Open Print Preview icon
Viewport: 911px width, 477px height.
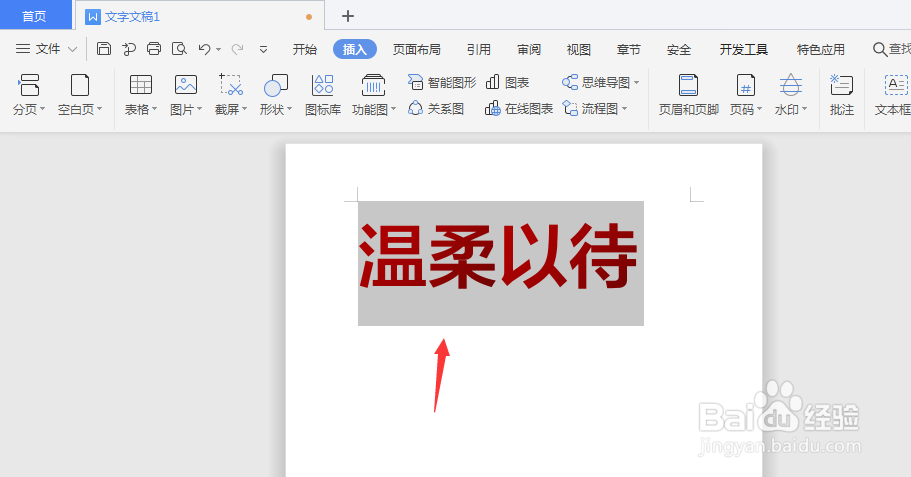pos(179,49)
